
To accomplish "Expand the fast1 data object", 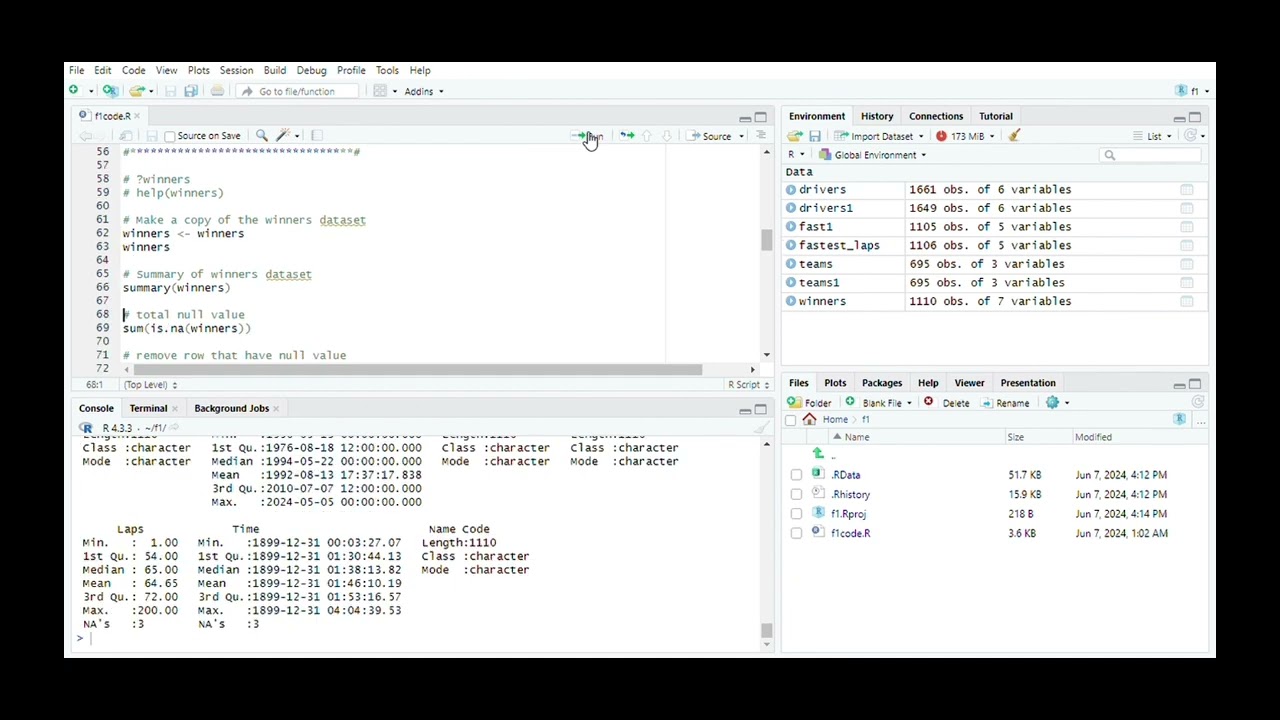I will 791,227.
